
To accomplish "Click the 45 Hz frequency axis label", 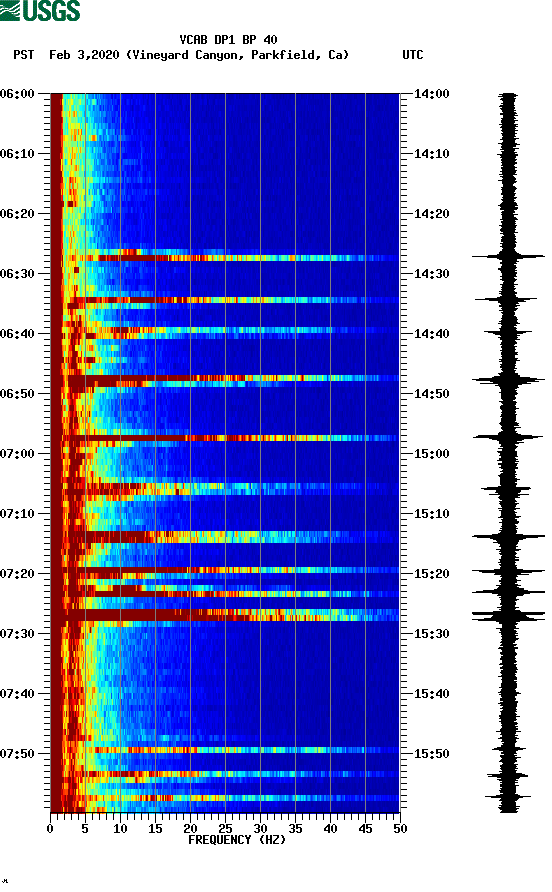I will click(365, 829).
